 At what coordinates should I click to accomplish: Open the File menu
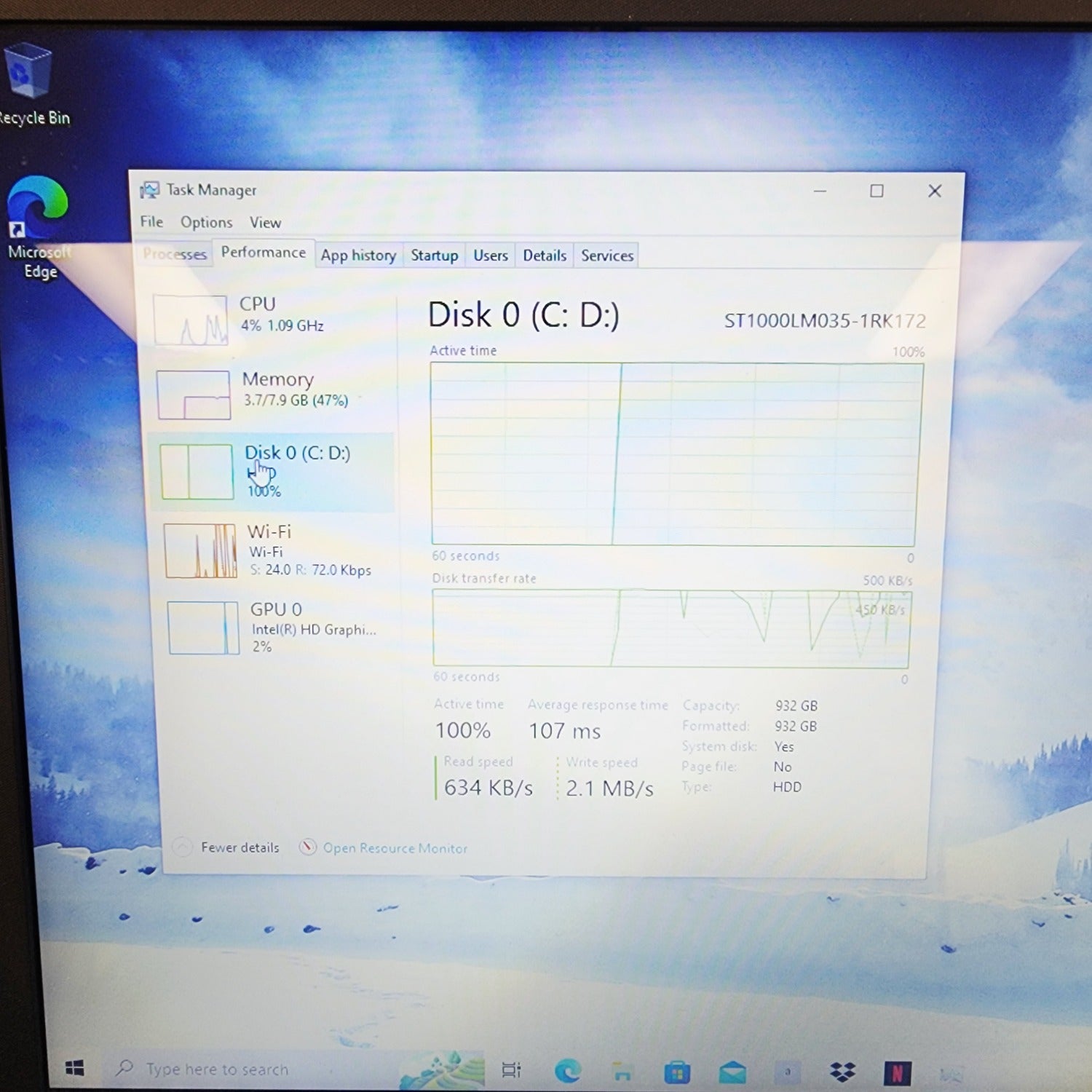coord(151,222)
